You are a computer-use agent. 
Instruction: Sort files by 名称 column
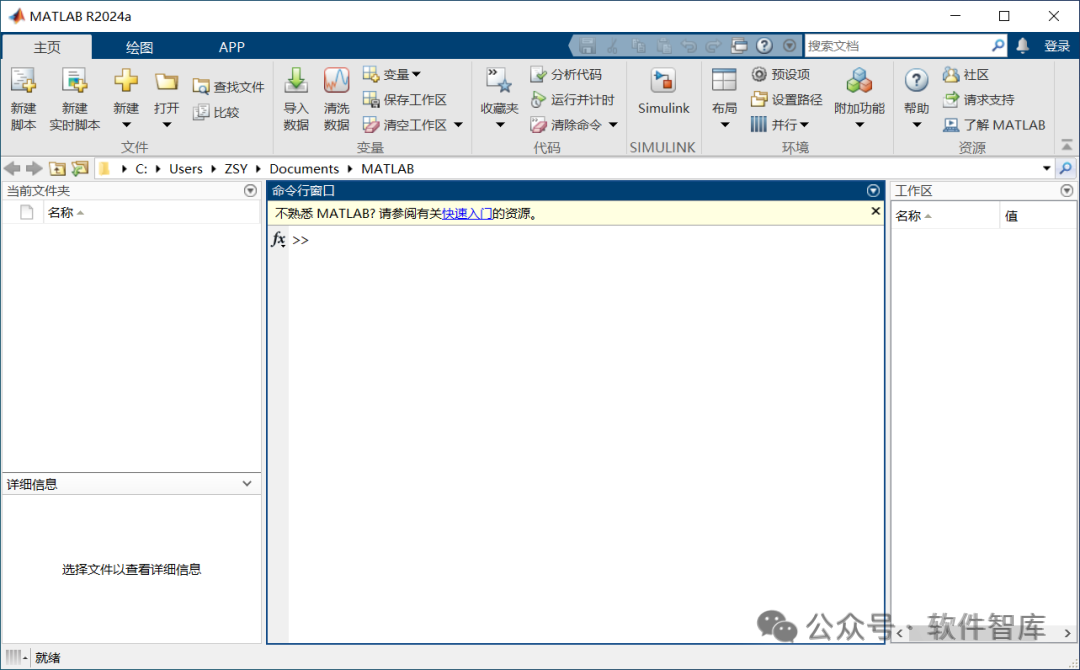152,213
